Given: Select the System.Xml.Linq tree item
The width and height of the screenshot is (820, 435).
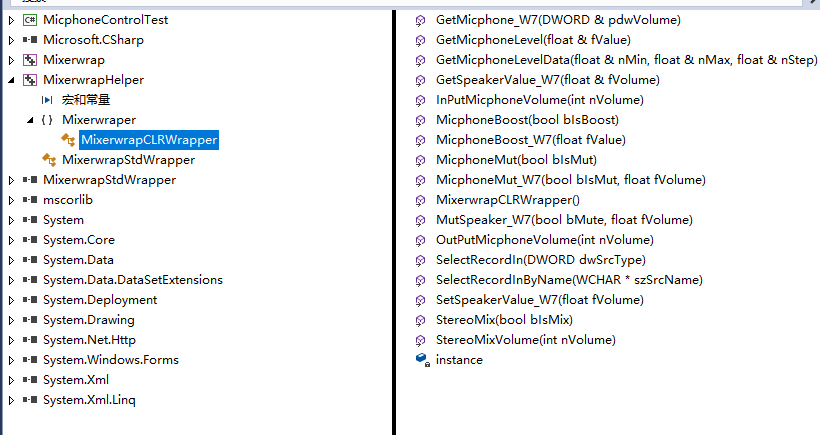Looking at the screenshot, I should 89,400.
